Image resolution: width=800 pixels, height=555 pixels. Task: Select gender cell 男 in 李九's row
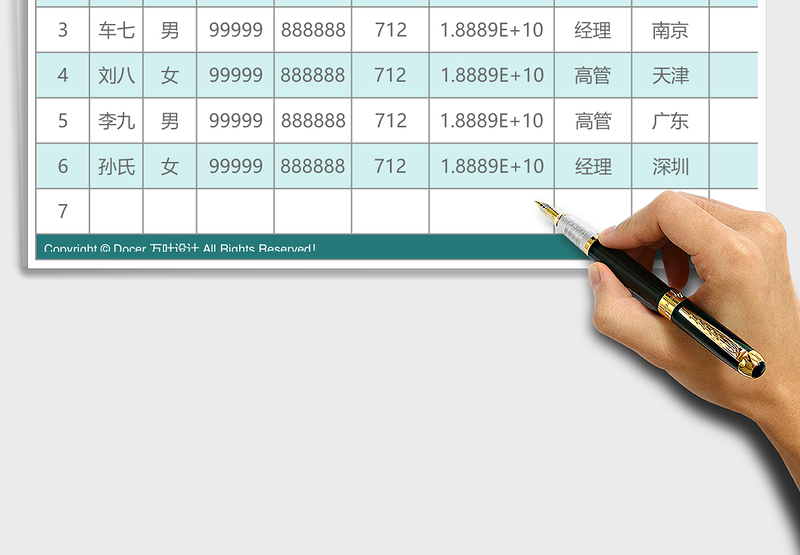pyautogui.click(x=170, y=121)
